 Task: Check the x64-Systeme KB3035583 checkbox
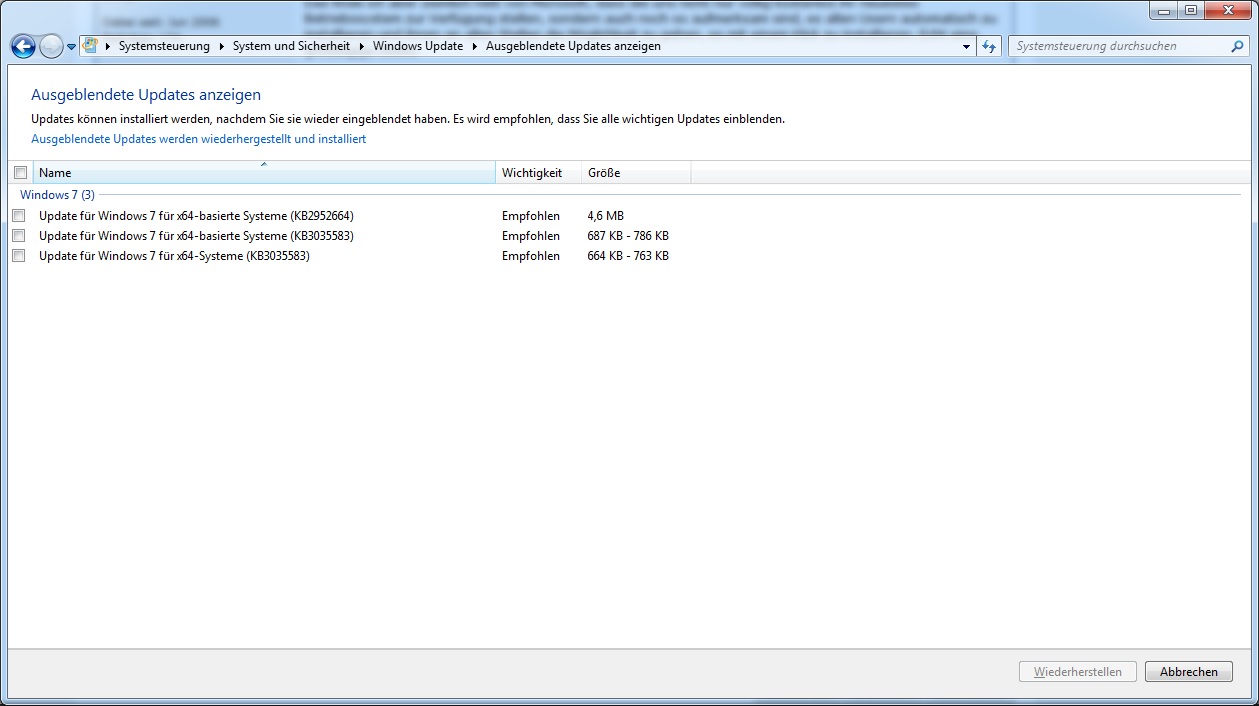18,256
